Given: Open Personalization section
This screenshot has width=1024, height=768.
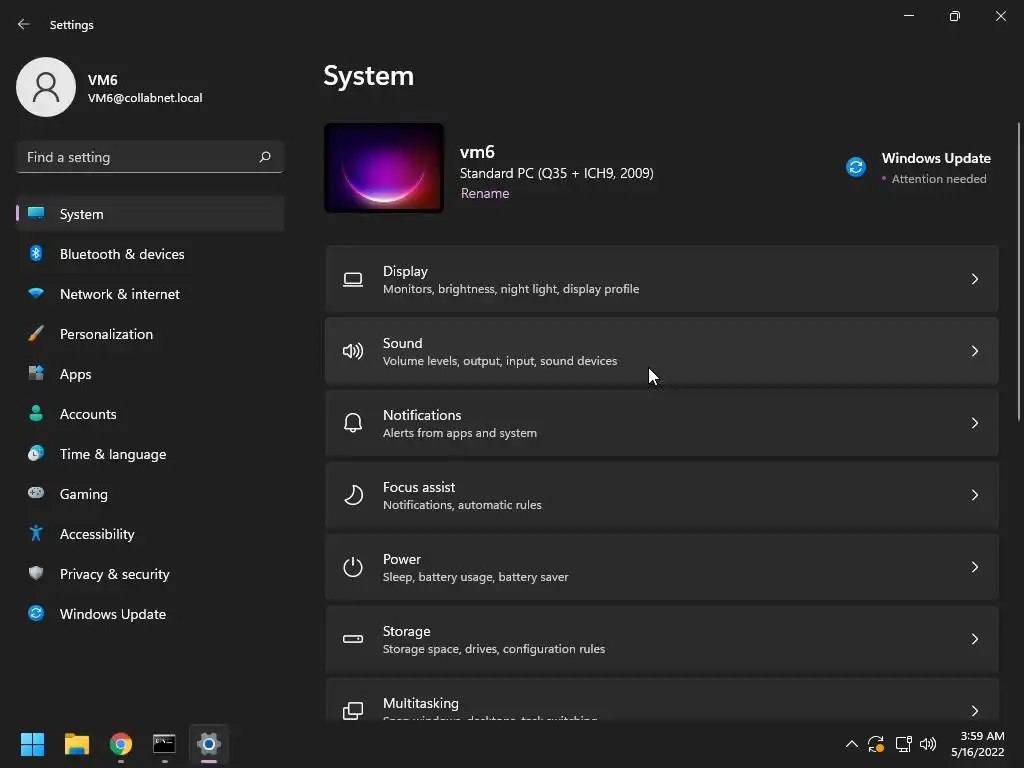Looking at the screenshot, I should (x=150, y=334).
